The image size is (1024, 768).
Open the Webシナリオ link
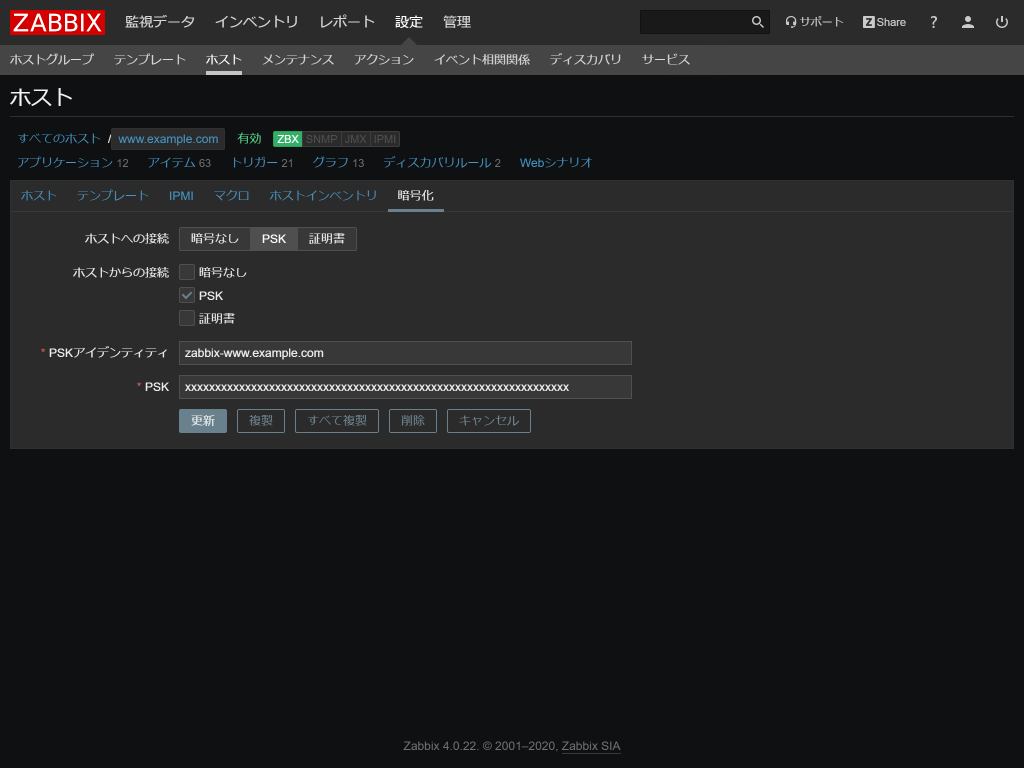click(x=556, y=163)
